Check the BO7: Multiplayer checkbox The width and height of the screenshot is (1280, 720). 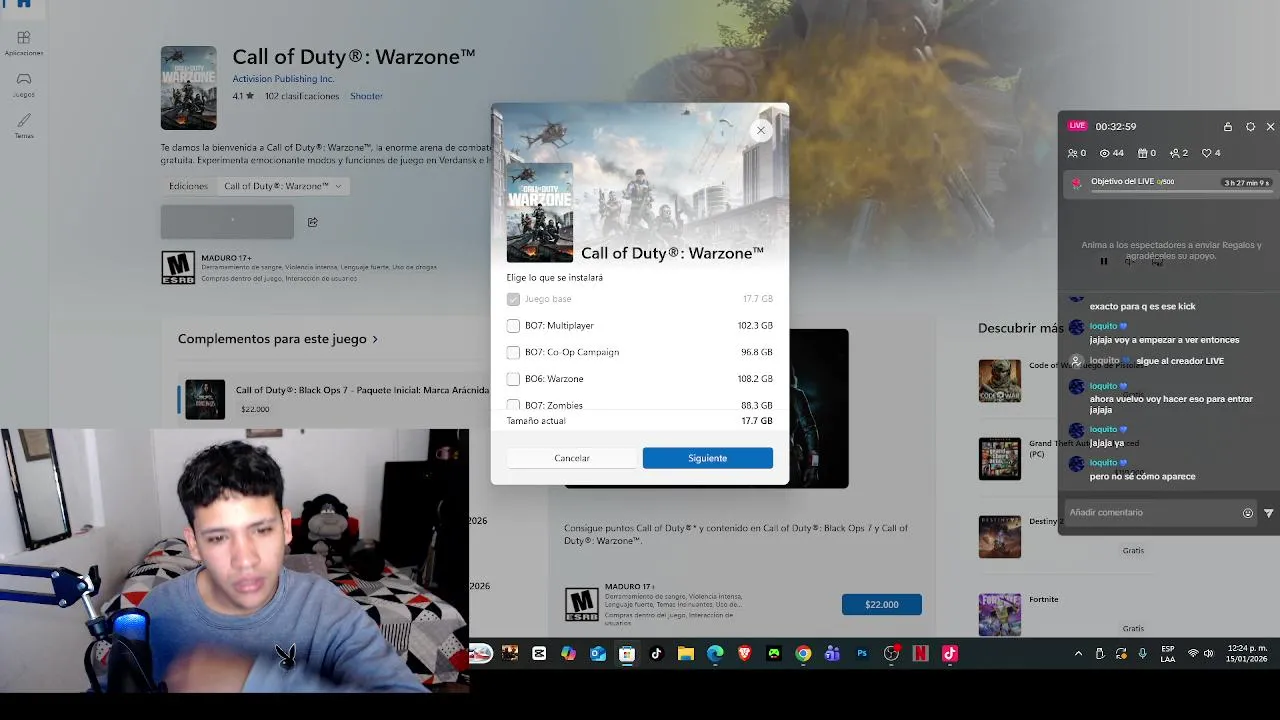point(513,326)
